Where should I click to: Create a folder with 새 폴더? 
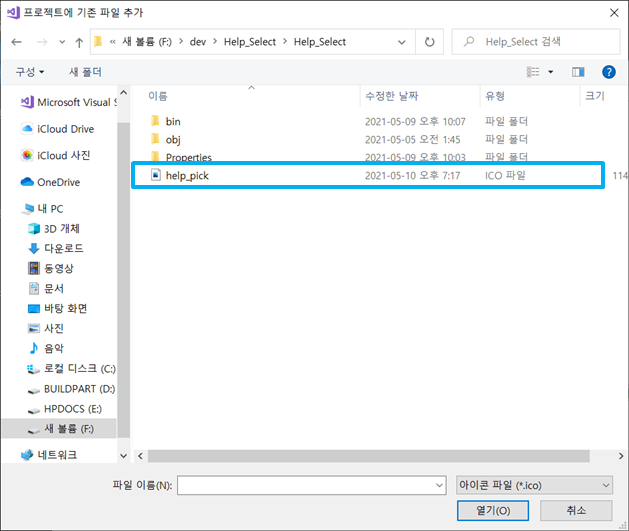click(x=85, y=72)
